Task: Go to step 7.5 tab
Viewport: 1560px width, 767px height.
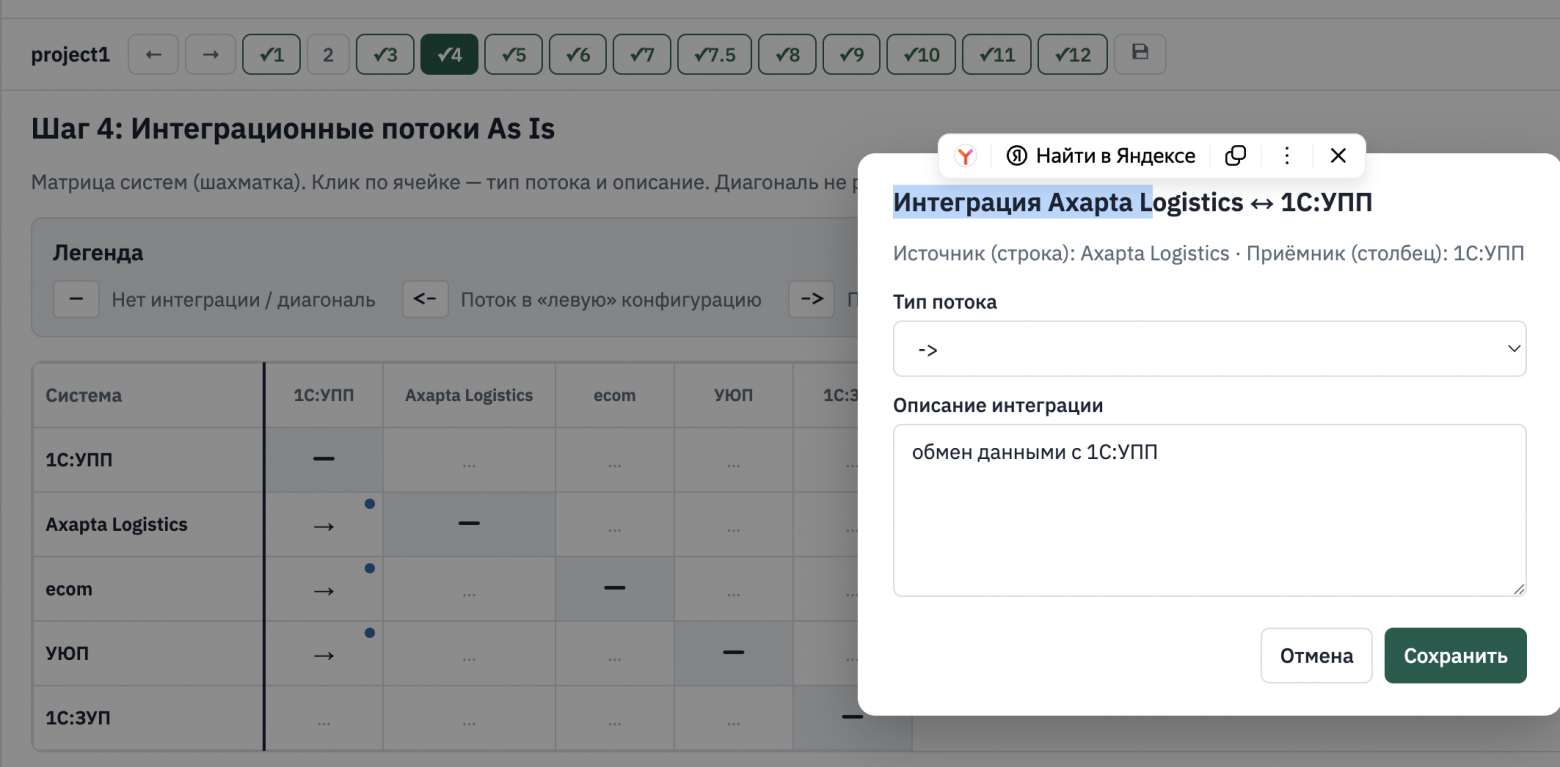Action: pyautogui.click(x=713, y=55)
